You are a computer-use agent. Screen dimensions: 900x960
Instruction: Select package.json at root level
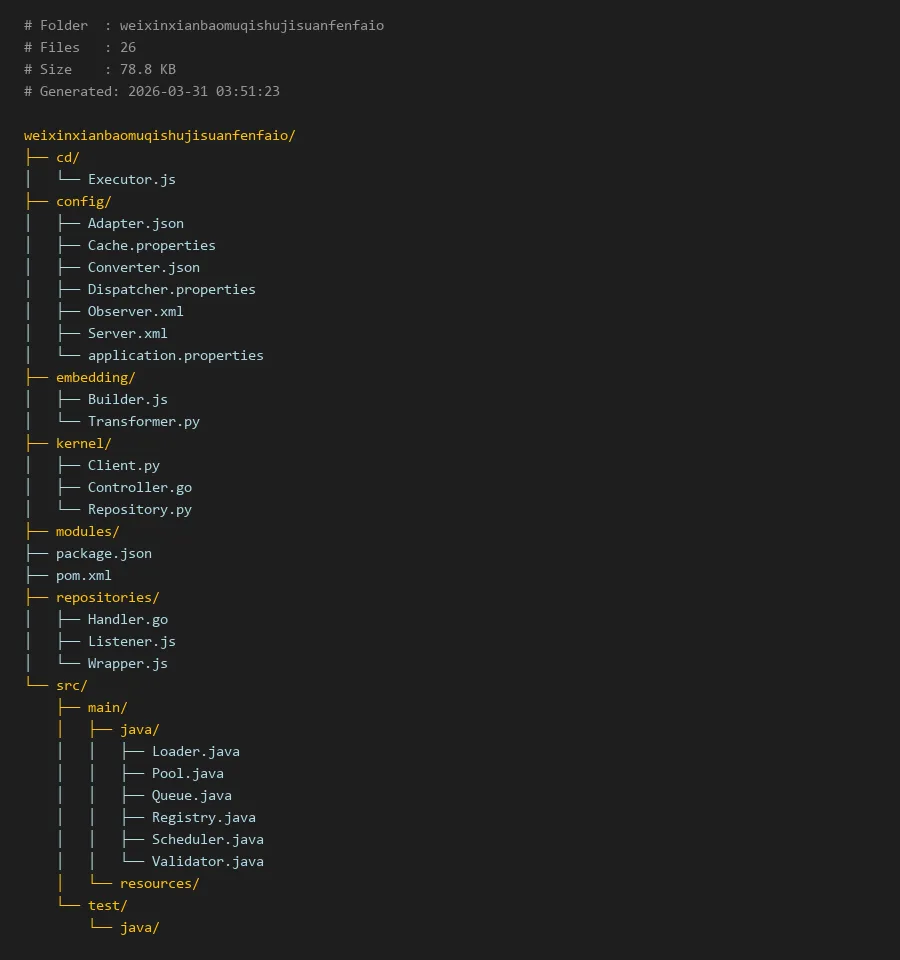pyautogui.click(x=104, y=553)
